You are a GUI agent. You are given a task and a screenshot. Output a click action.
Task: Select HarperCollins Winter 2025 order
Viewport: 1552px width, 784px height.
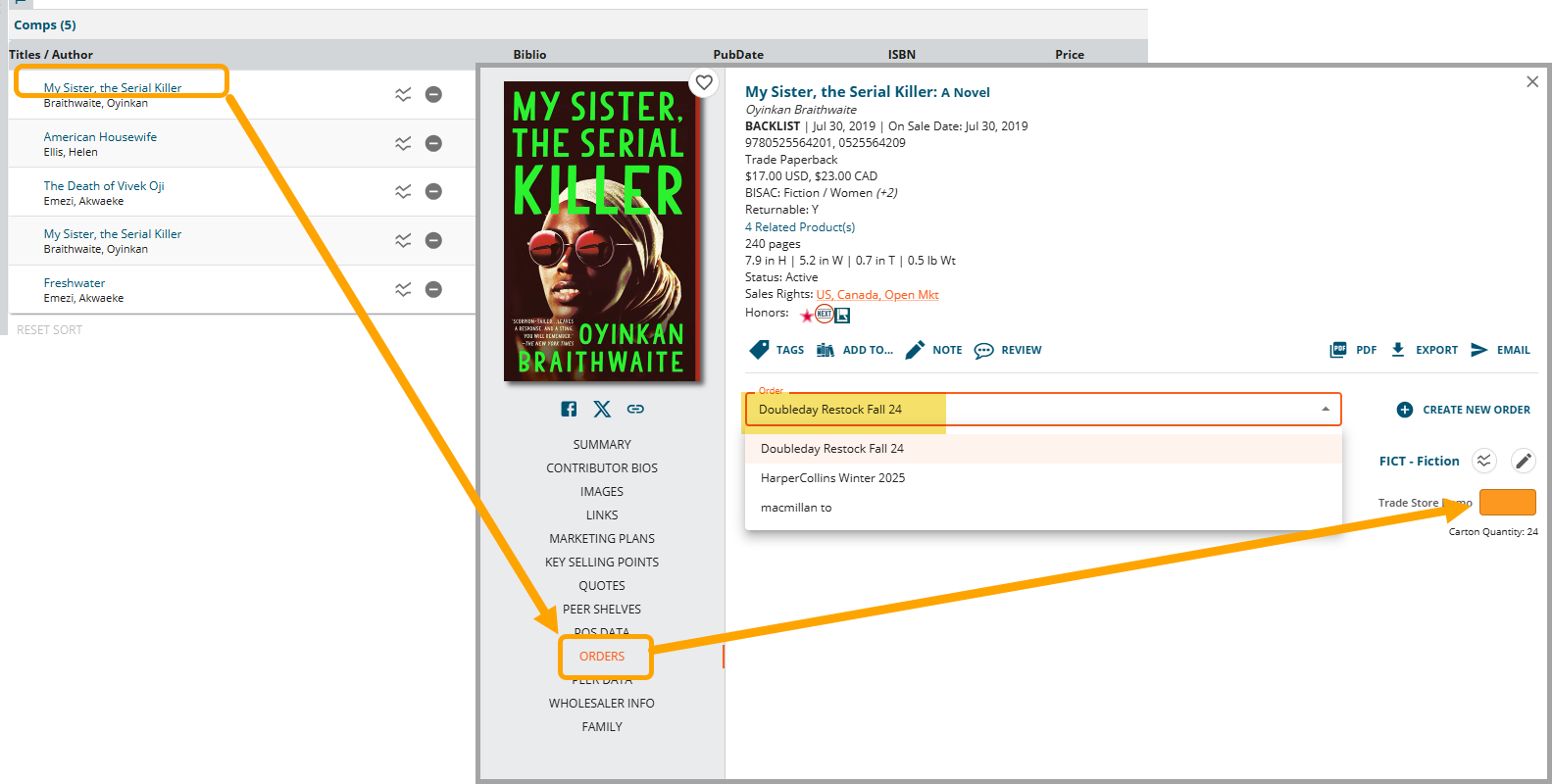832,478
